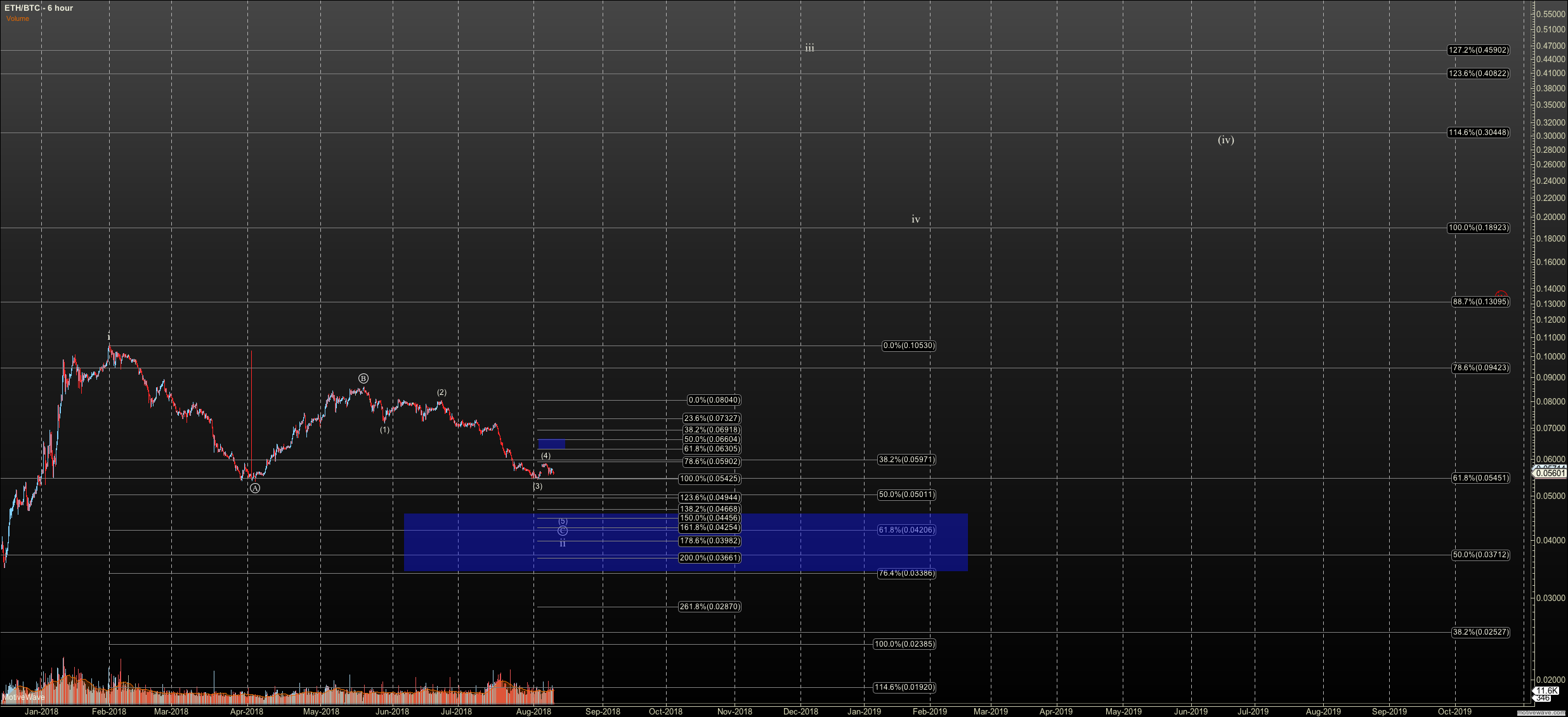Viewport: 1568px width, 717px height.
Task: Select the 100.0%(0.05425) level label
Action: pos(710,479)
